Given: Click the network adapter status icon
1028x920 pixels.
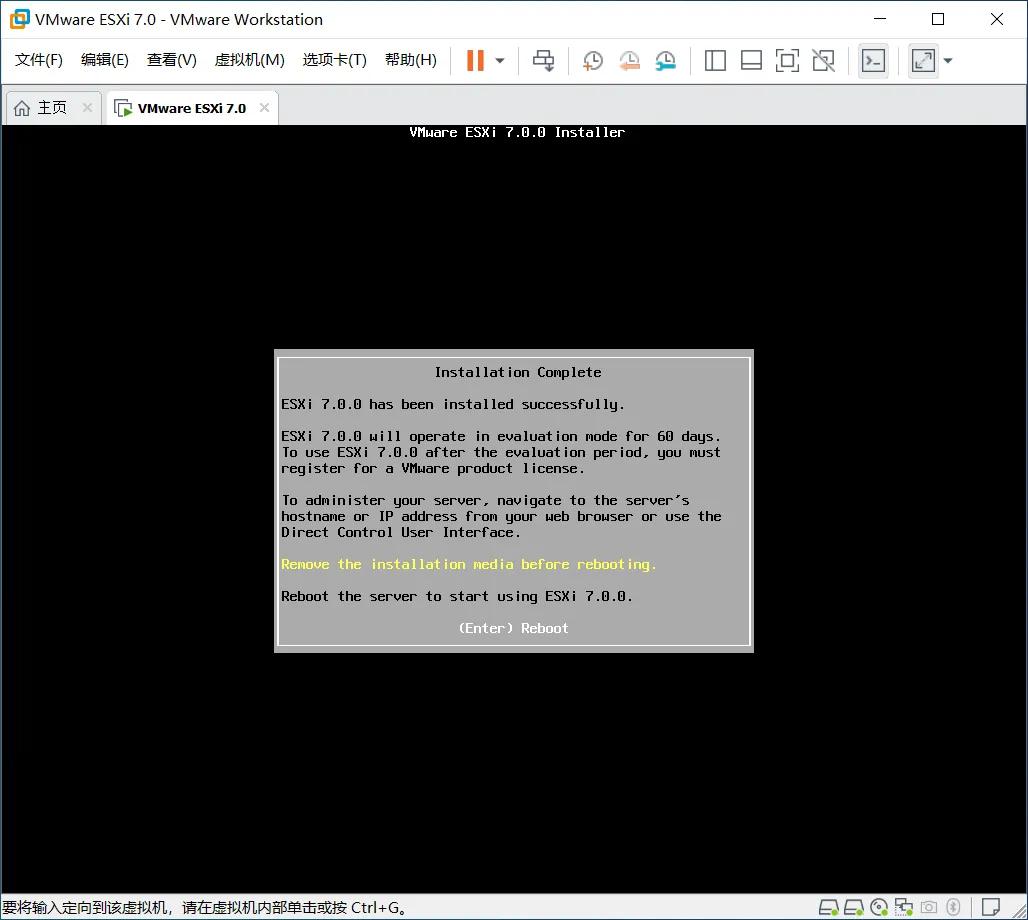Looking at the screenshot, I should click(x=904, y=907).
